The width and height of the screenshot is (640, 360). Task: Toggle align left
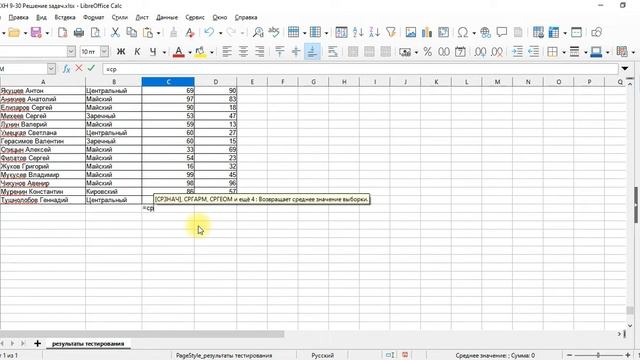(227, 51)
